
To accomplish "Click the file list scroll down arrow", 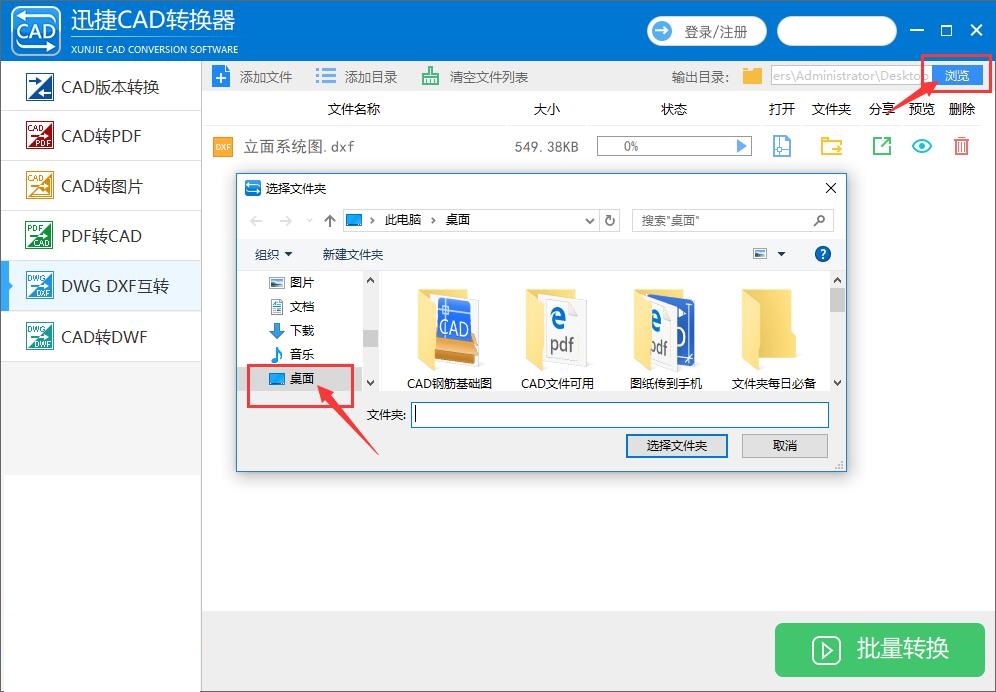I will (837, 383).
